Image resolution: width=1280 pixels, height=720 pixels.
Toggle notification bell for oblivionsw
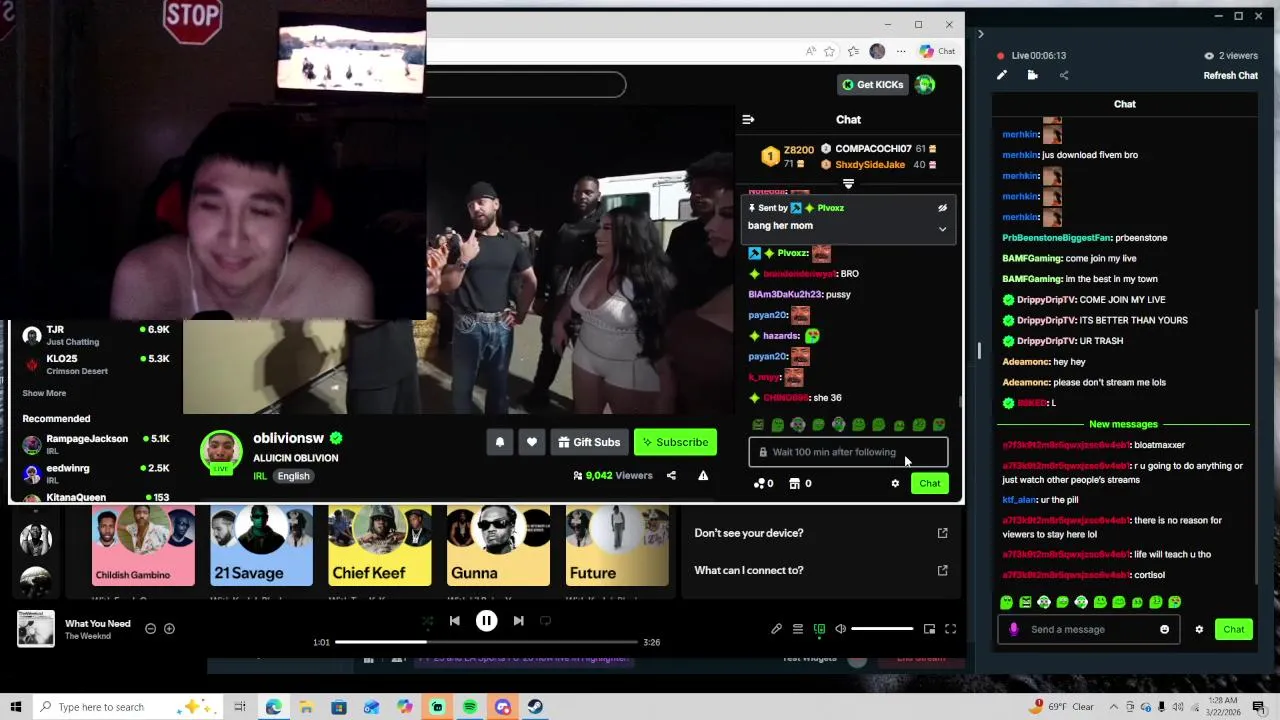[500, 442]
